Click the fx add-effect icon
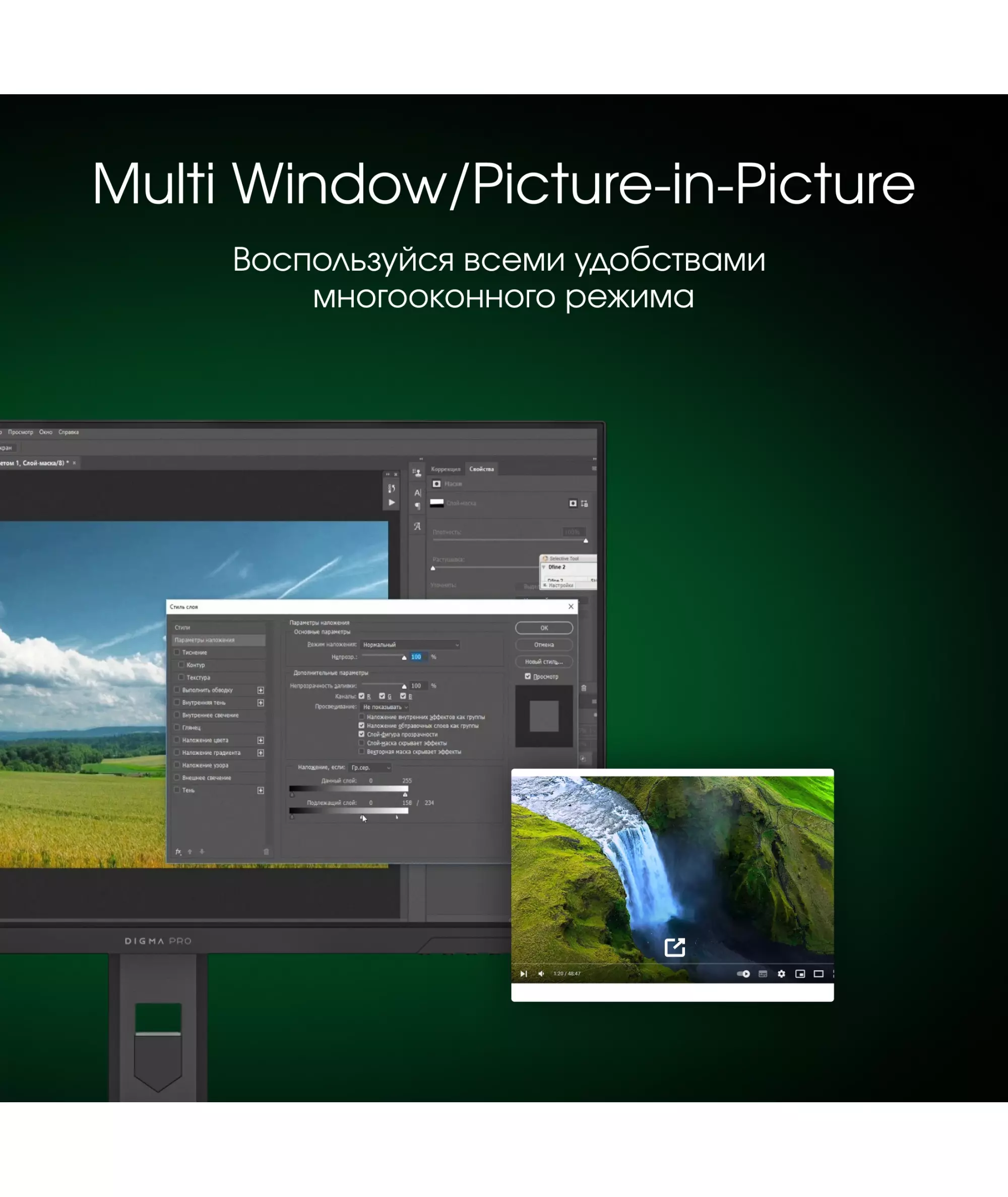This screenshot has width=1008, height=1197. 178,851
